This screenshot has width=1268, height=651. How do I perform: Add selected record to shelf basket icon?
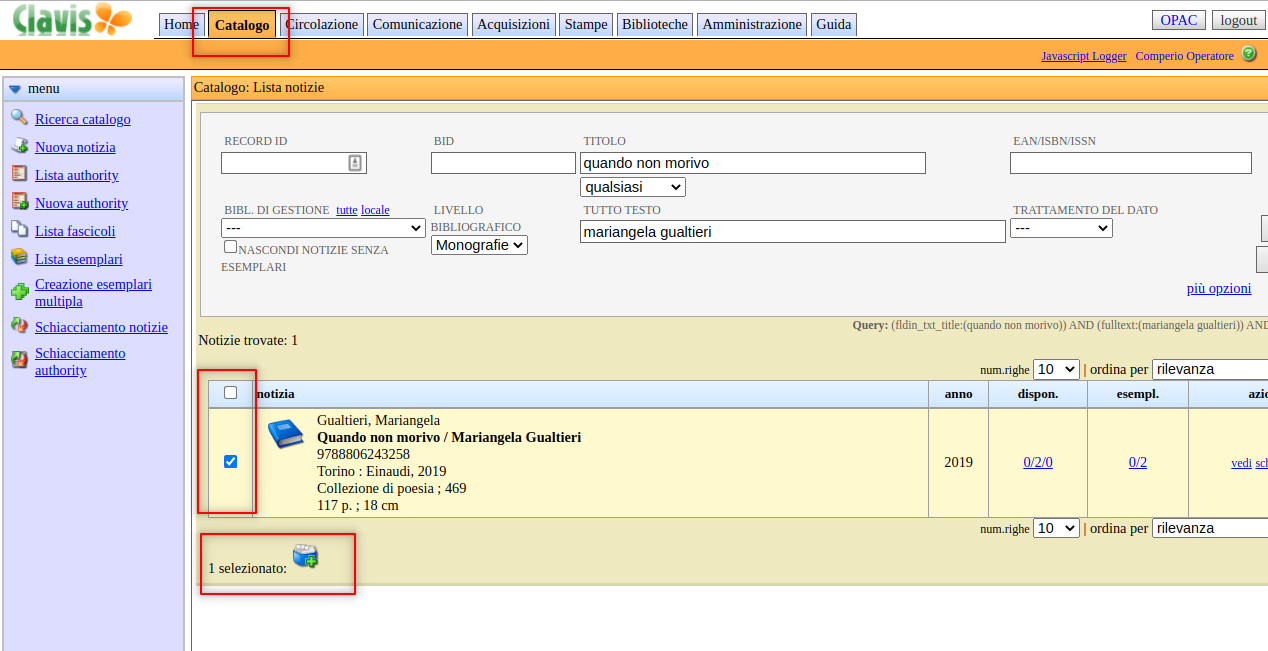(x=305, y=557)
